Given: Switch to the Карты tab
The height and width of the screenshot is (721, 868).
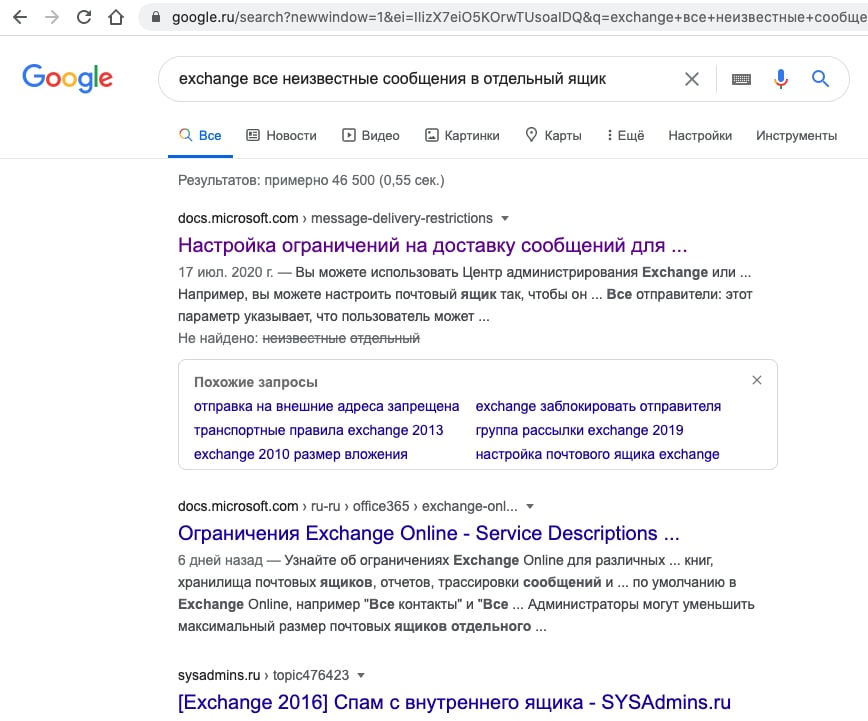Looking at the screenshot, I should [553, 135].
